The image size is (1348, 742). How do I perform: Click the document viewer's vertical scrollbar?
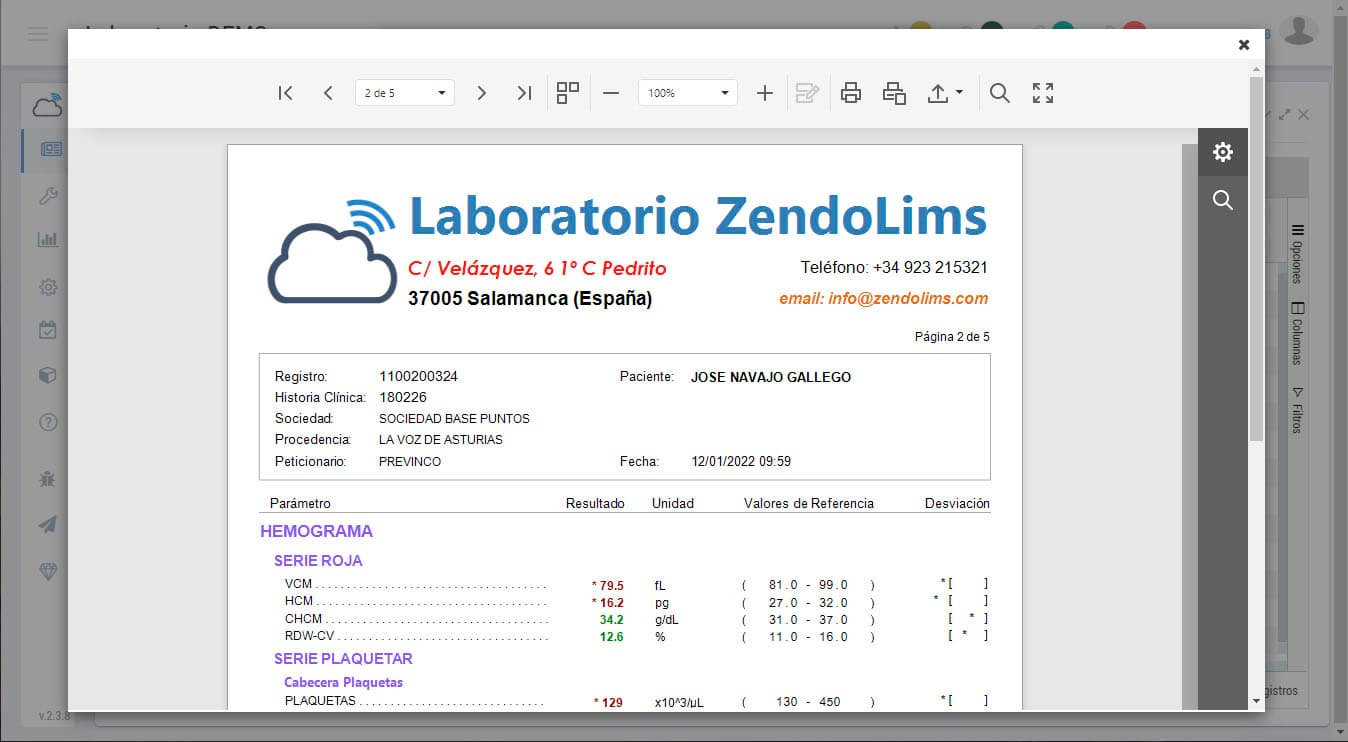pos(1189,400)
